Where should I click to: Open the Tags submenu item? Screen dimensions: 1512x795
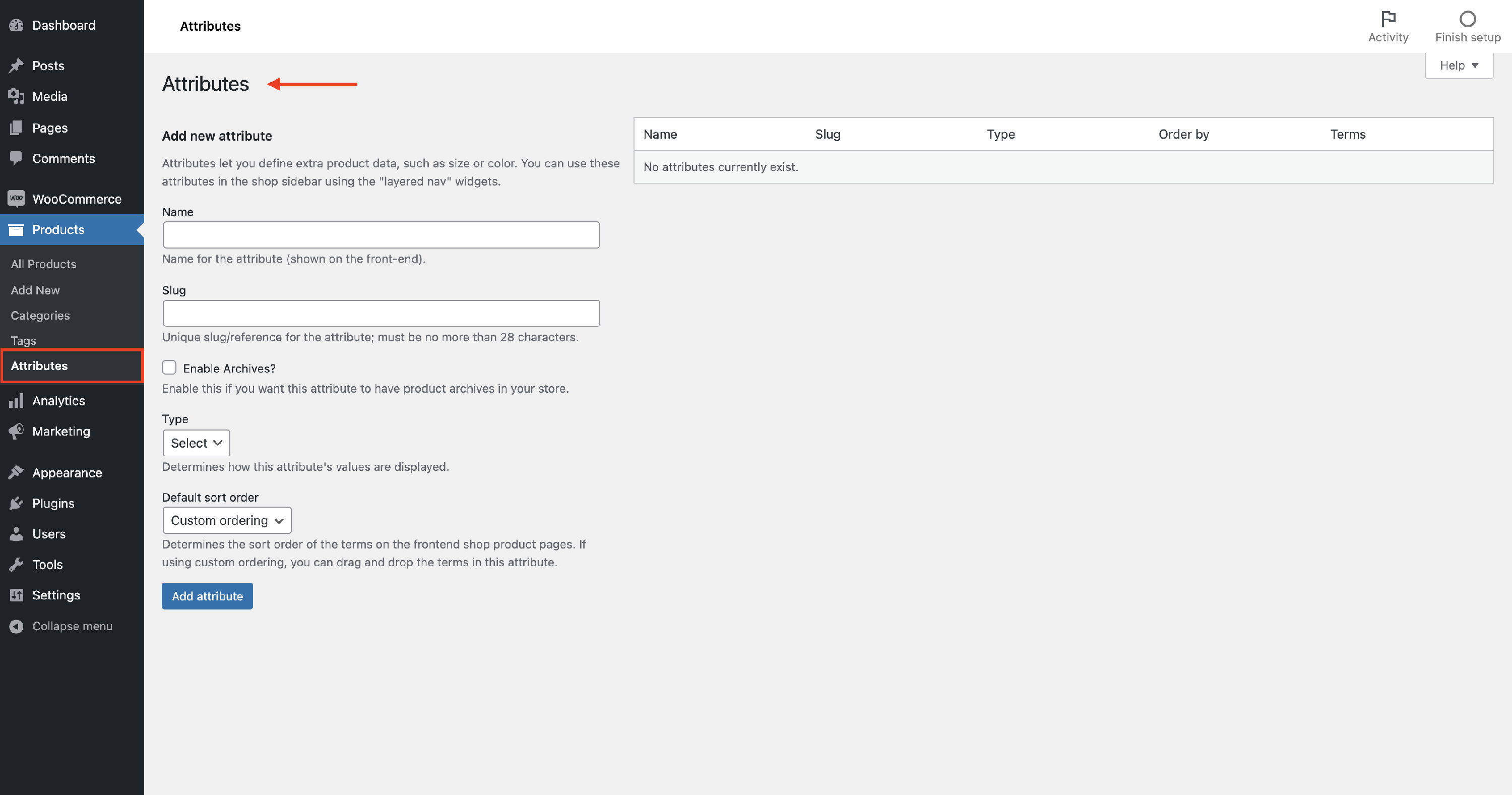pyautogui.click(x=24, y=341)
